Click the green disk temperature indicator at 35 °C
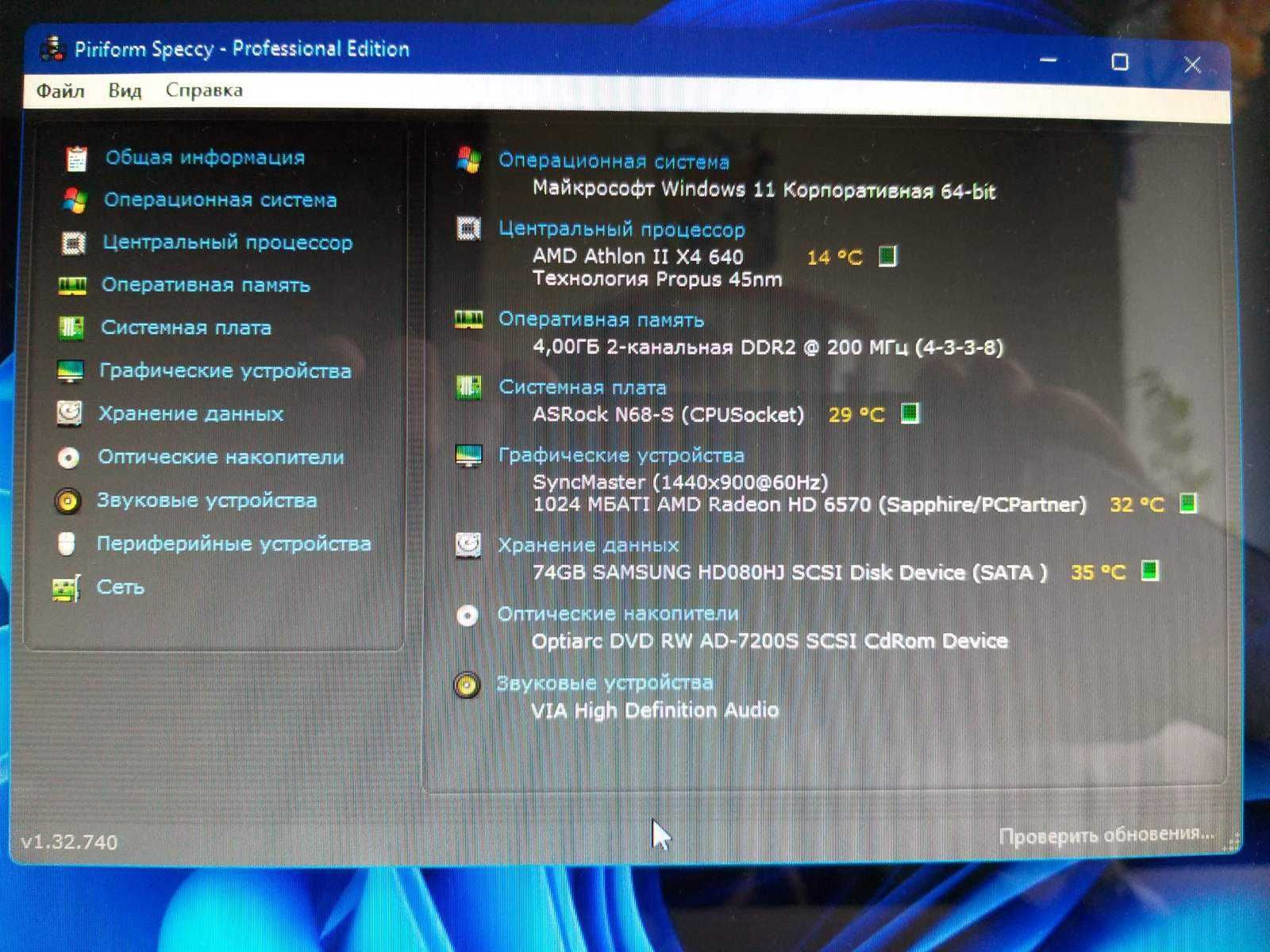The image size is (1270, 952). (1149, 570)
